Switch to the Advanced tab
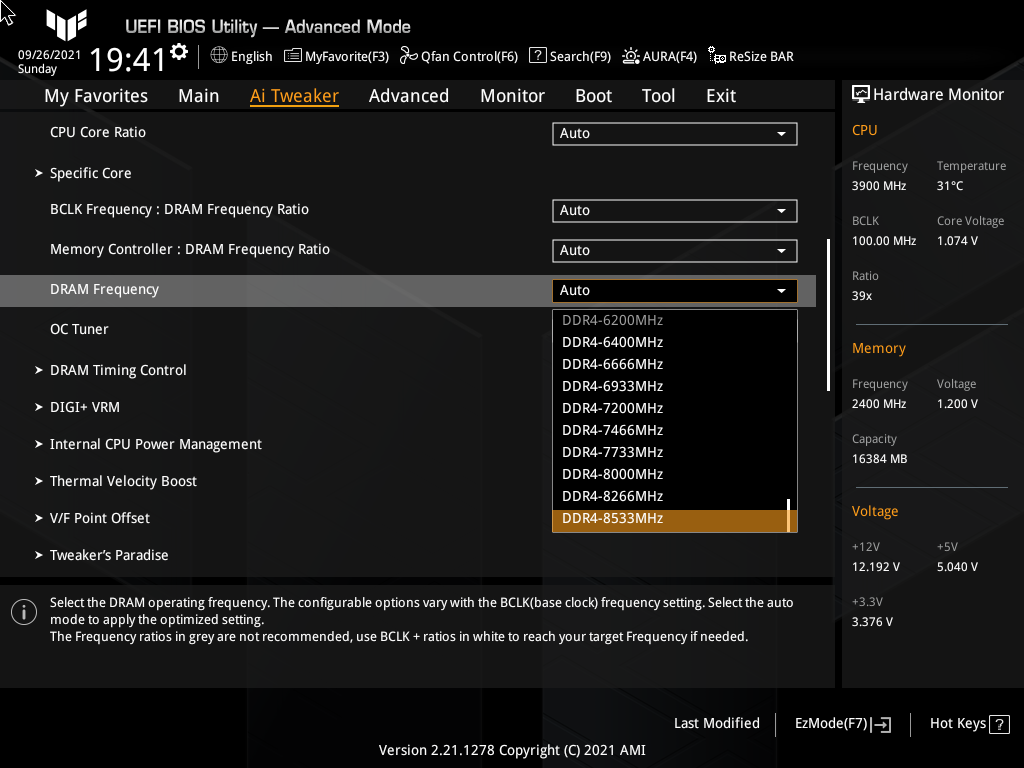 pyautogui.click(x=409, y=95)
